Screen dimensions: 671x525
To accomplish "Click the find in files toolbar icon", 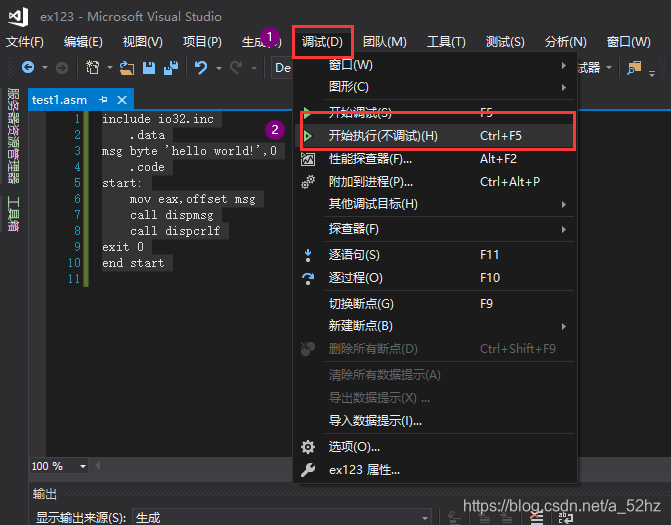I will tap(634, 68).
